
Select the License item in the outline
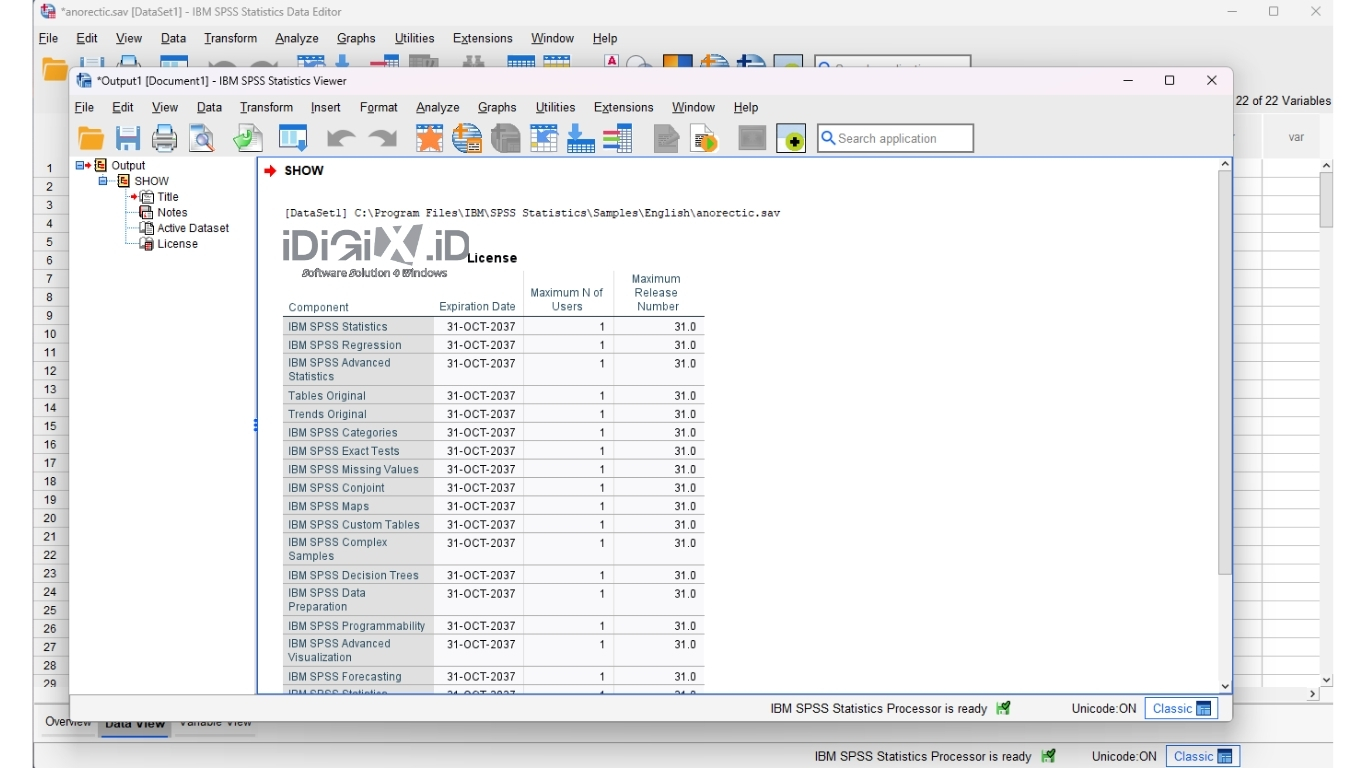click(x=178, y=244)
